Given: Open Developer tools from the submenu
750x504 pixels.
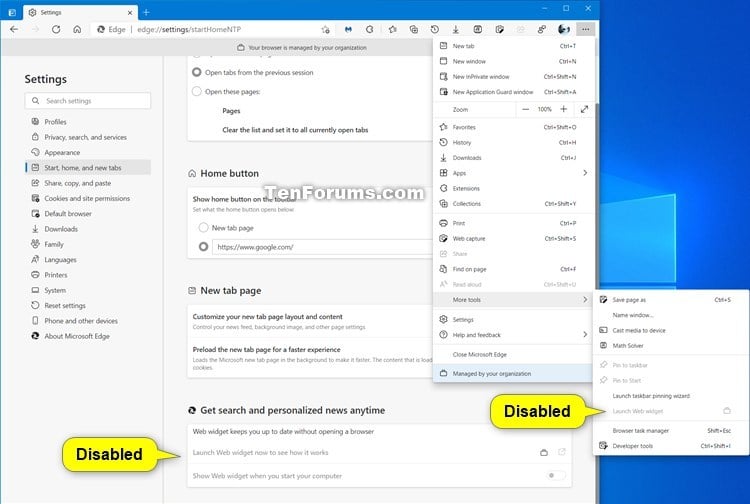Looking at the screenshot, I should (x=671, y=446).
